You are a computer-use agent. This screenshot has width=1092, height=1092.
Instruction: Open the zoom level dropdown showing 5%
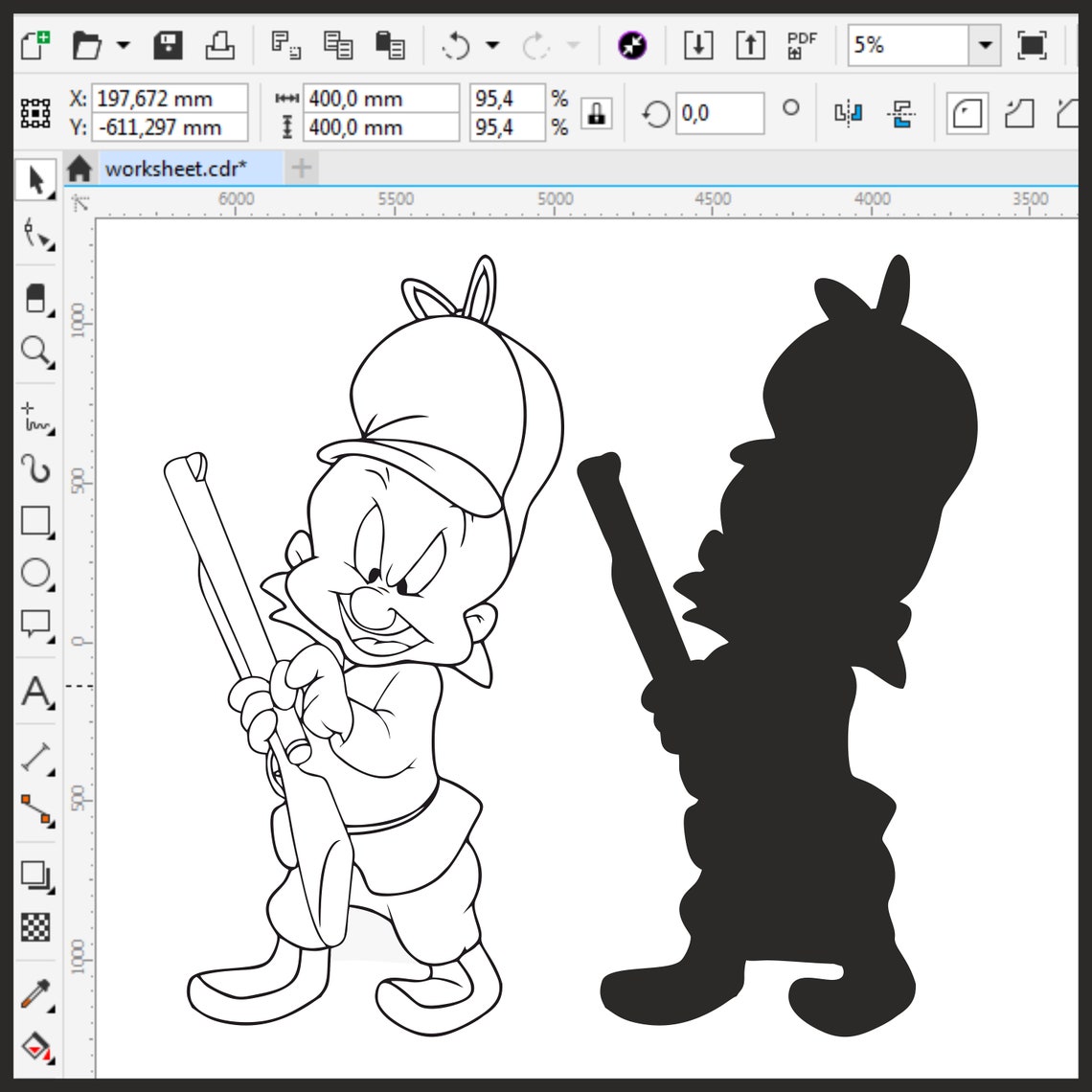point(985,44)
